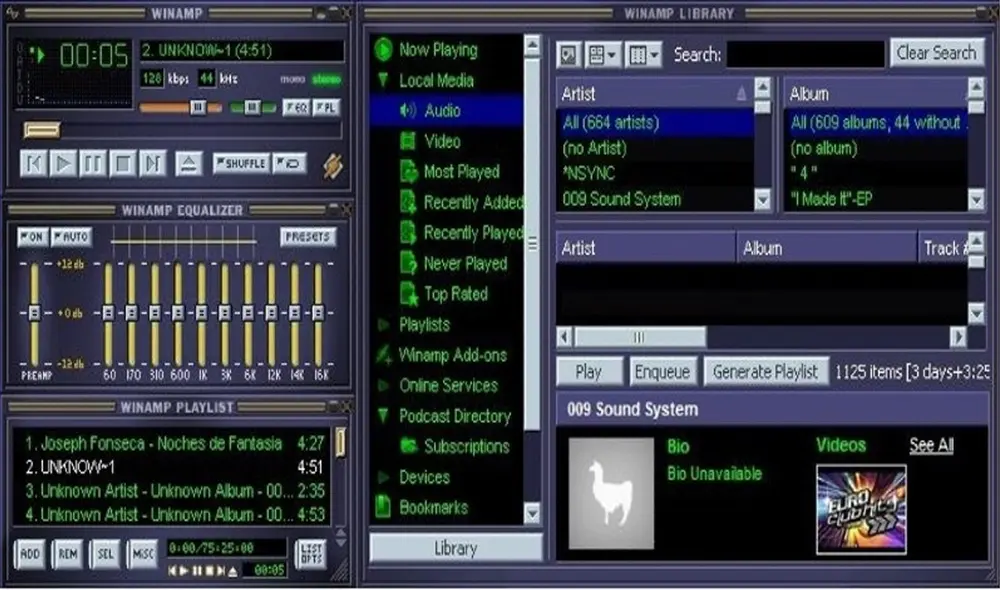Enable Shuffle playback mode
Image resolution: width=1000 pixels, height=590 pixels.
pos(243,161)
